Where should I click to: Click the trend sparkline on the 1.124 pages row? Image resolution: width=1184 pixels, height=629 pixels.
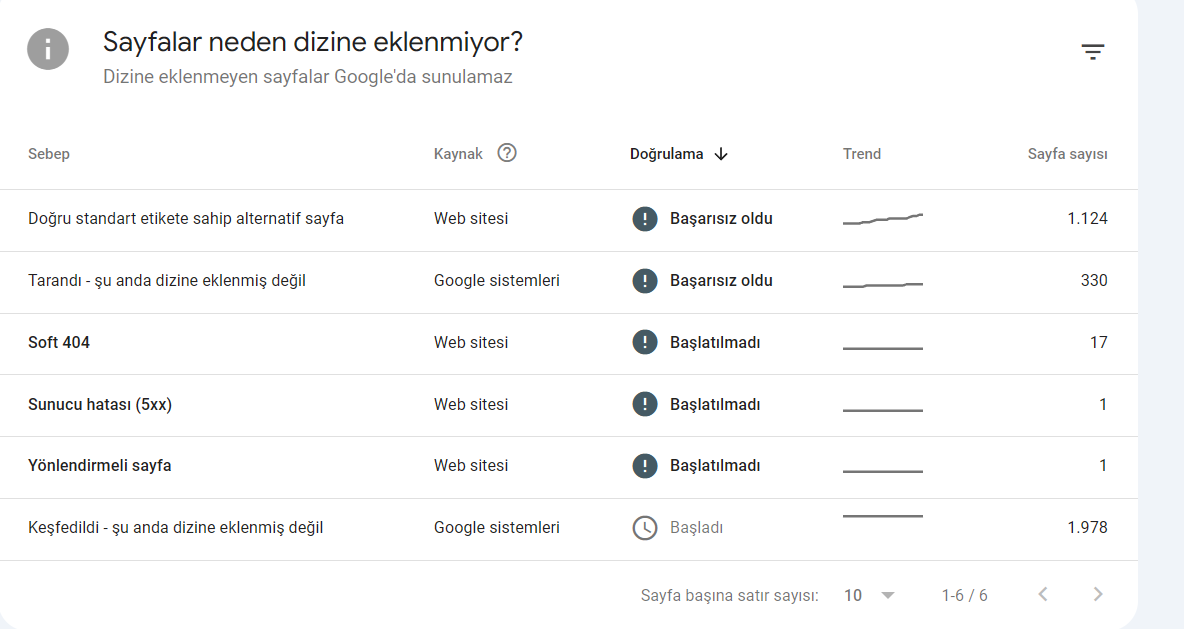pos(883,219)
